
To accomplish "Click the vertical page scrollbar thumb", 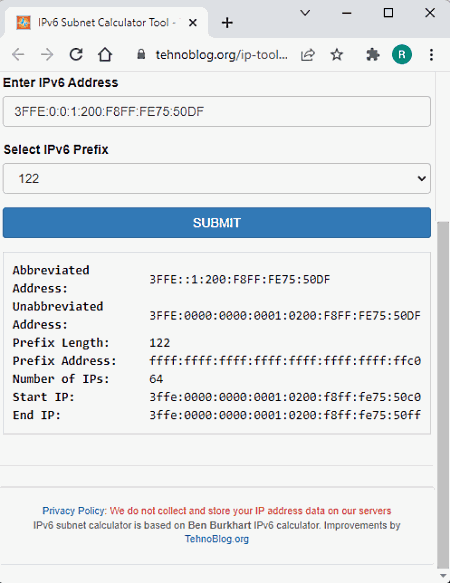I will coord(443,394).
